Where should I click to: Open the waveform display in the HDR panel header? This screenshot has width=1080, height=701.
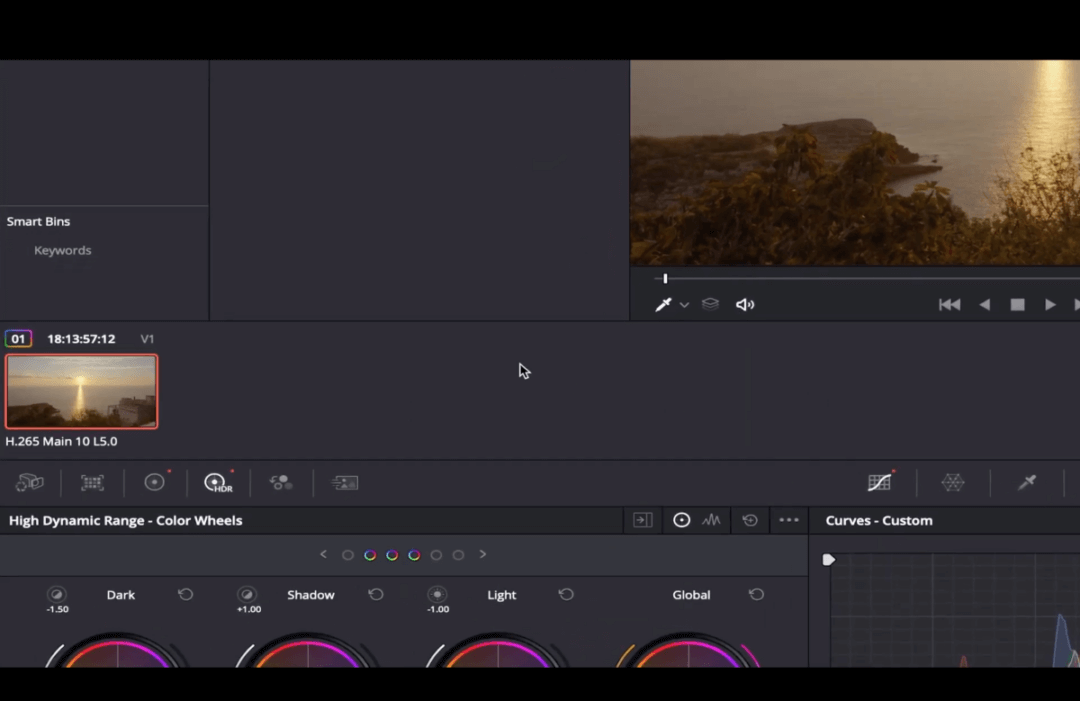pos(711,520)
